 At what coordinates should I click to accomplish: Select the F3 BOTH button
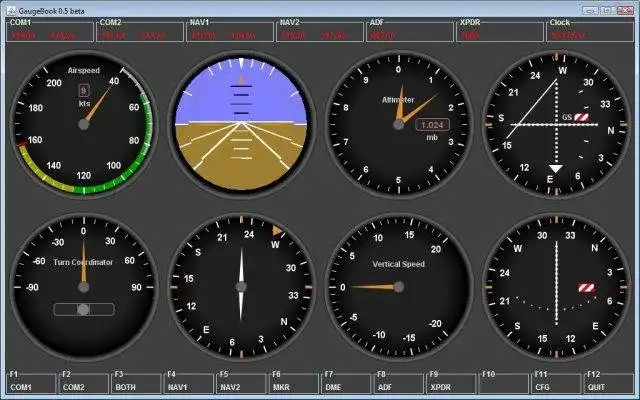(136, 382)
